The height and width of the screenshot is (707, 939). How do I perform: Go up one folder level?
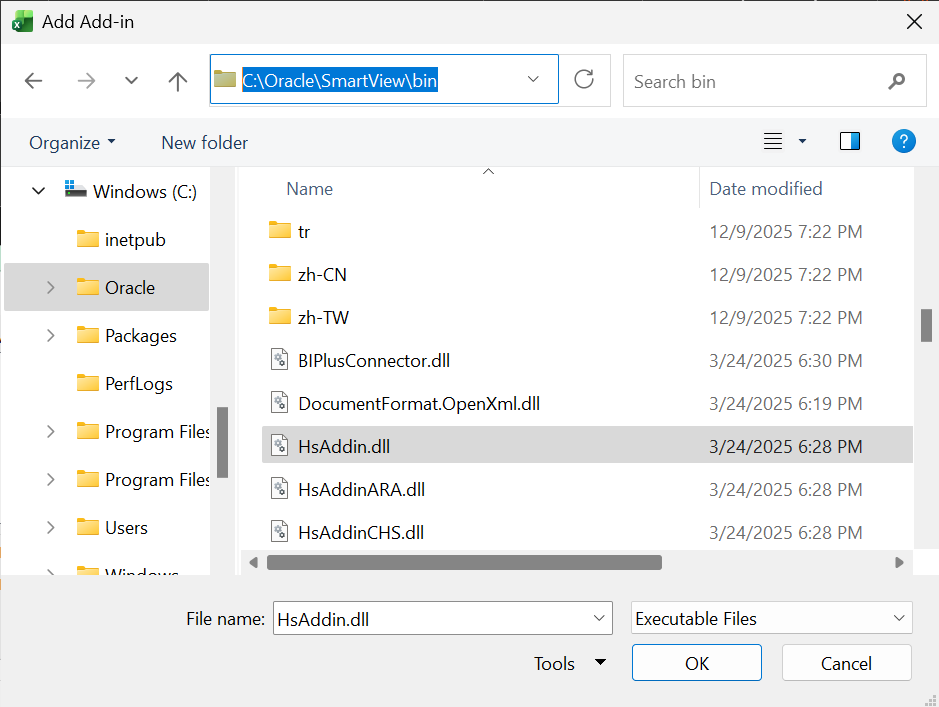pos(177,81)
